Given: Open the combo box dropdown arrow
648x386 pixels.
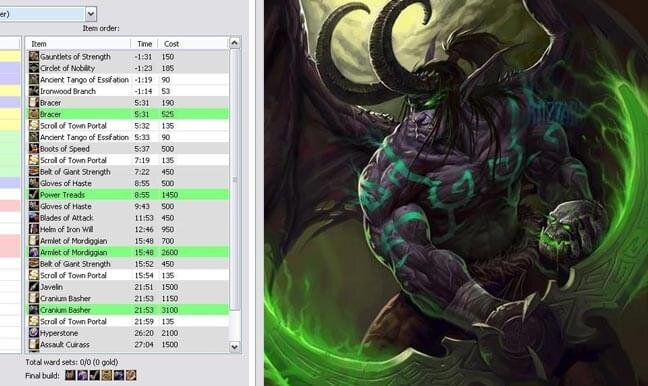Looking at the screenshot, I should click(91, 14).
